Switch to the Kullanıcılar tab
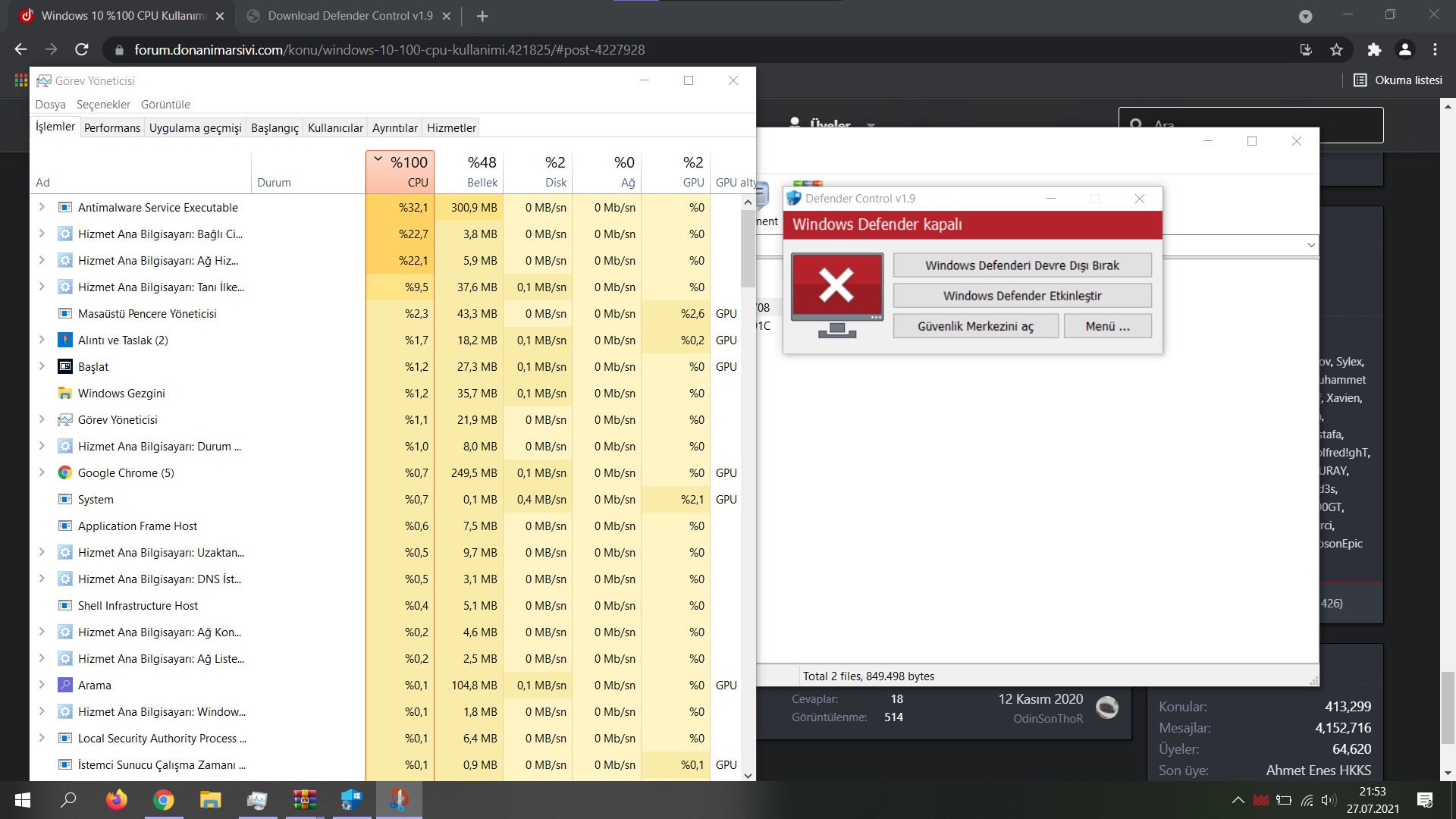Screen dimensions: 1456x819 (x=335, y=127)
